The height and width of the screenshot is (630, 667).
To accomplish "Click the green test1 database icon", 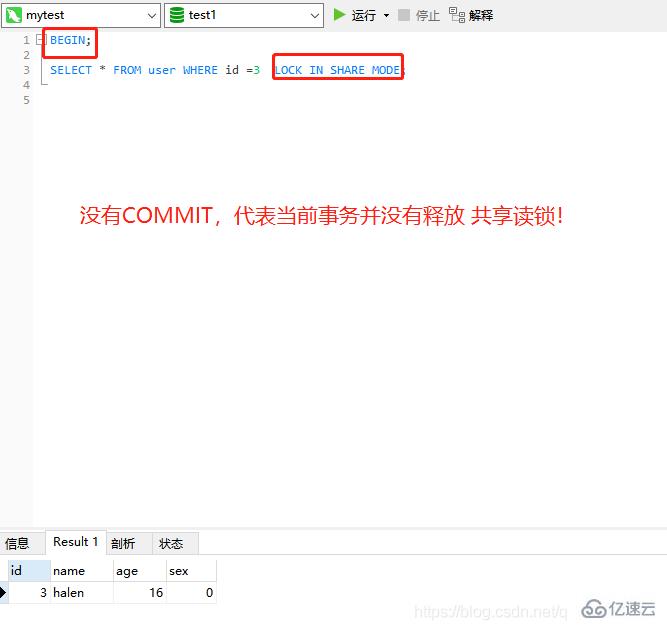I will pos(177,15).
